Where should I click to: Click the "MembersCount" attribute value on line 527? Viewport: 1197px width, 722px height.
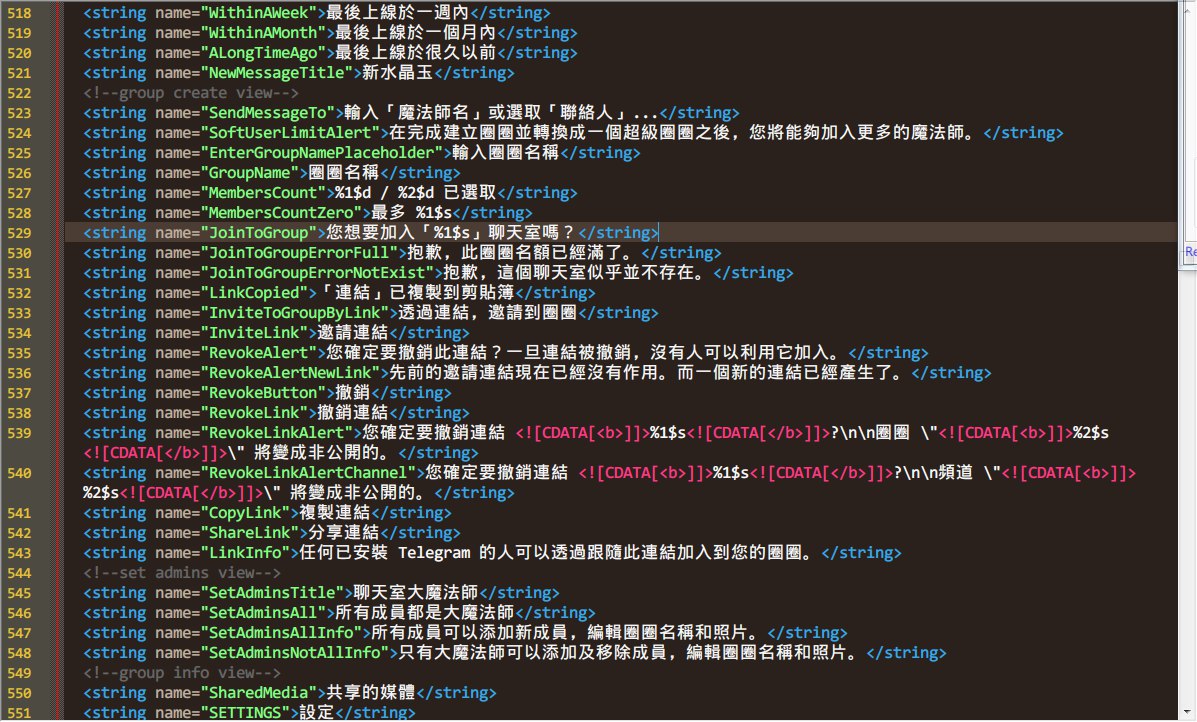coord(263,192)
